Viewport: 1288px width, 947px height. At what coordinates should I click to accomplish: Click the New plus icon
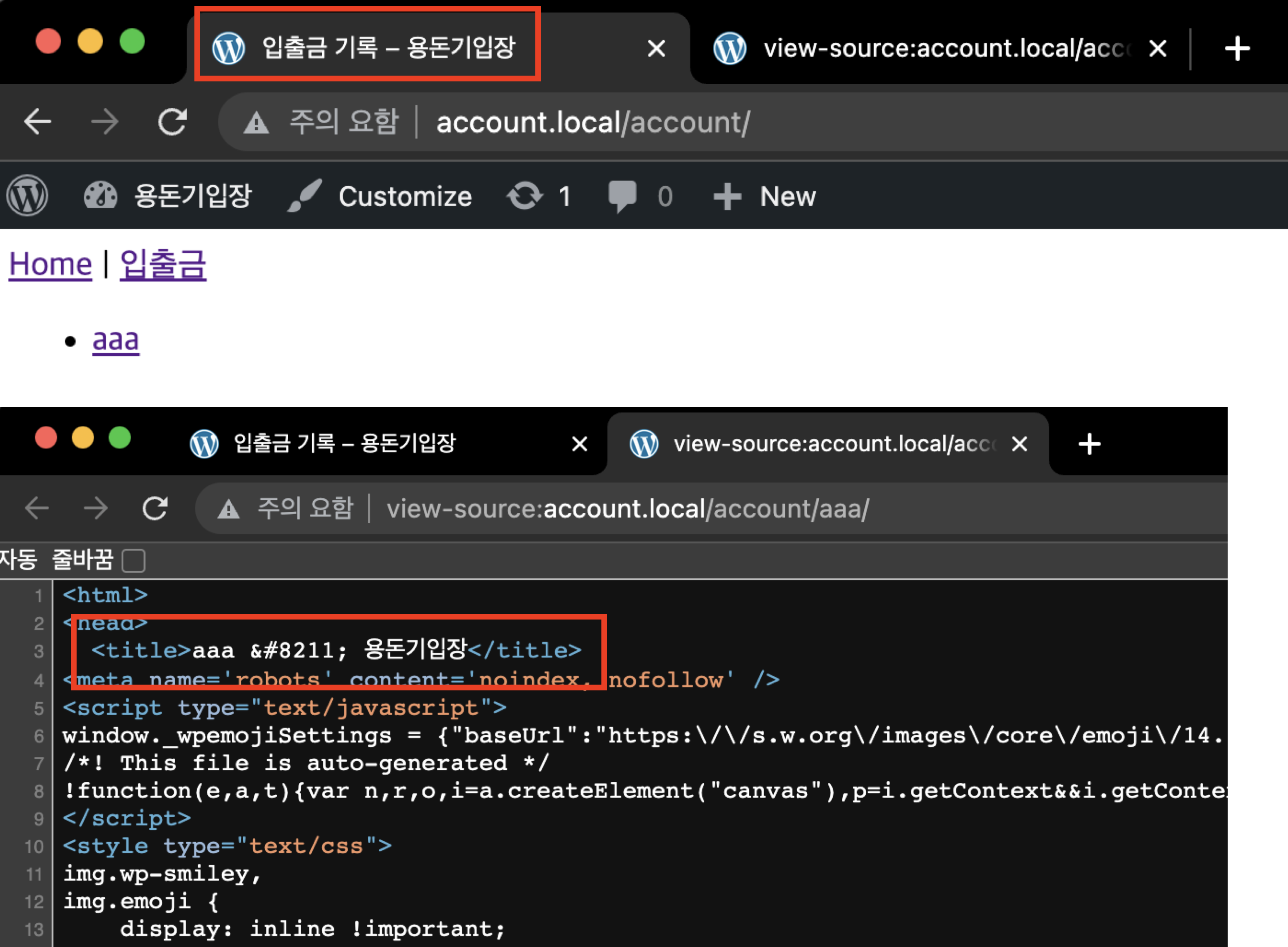[727, 196]
